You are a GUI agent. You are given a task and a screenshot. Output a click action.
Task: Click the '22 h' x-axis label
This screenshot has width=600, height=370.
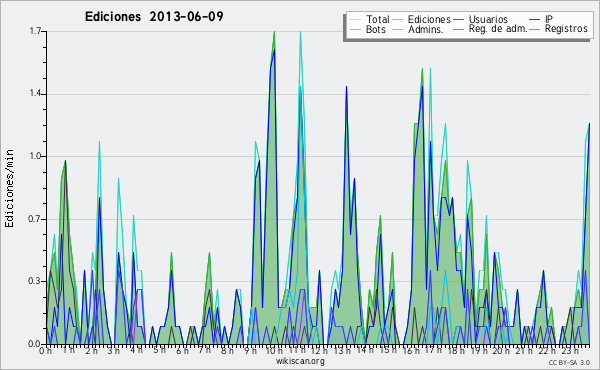pyautogui.click(x=546, y=351)
